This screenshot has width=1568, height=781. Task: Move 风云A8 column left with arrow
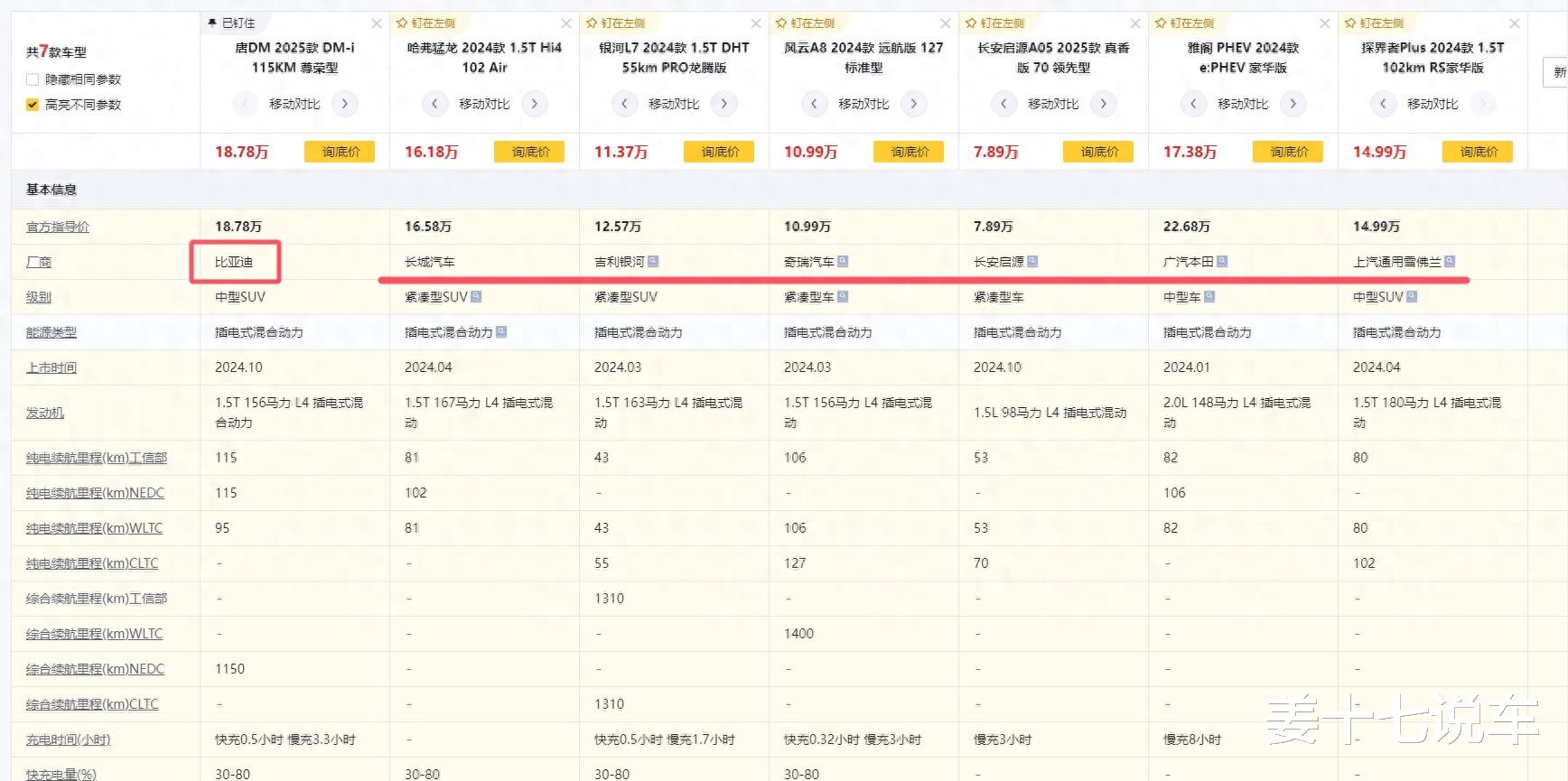point(814,104)
